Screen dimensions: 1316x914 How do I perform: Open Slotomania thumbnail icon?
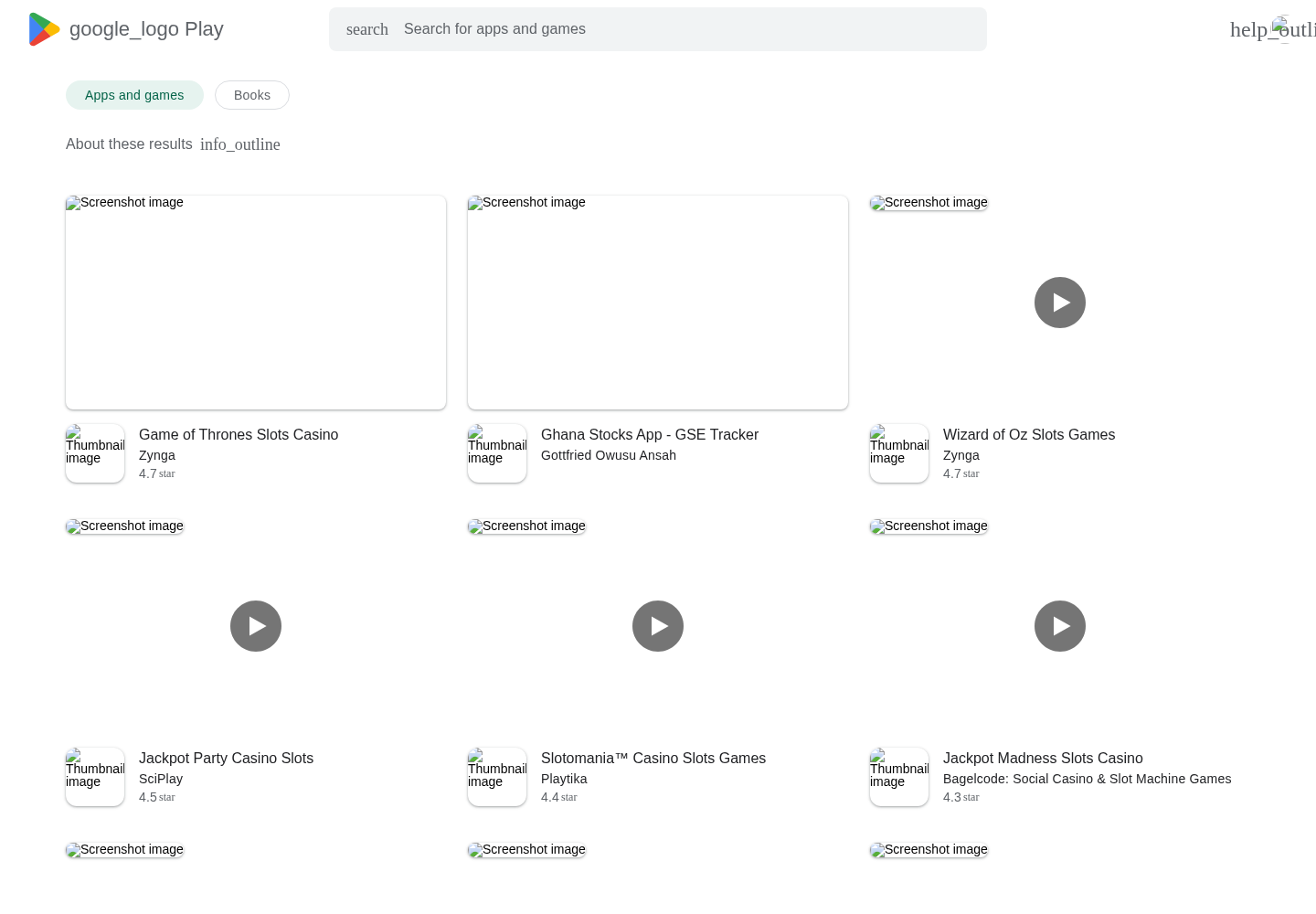tap(497, 777)
